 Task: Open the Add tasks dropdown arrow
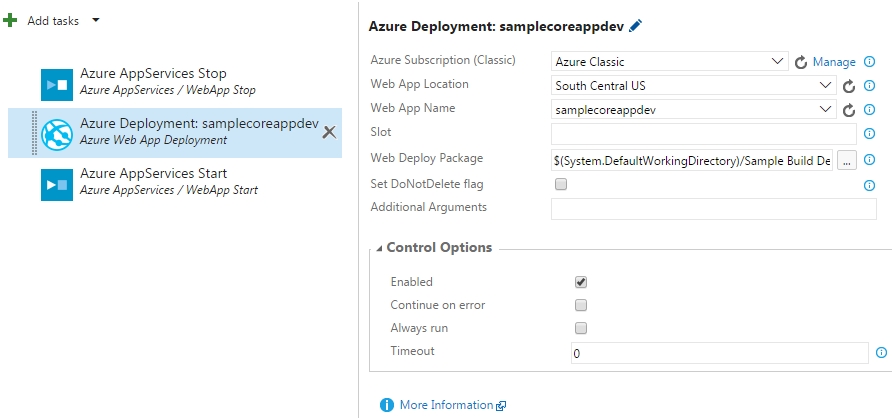tap(95, 20)
